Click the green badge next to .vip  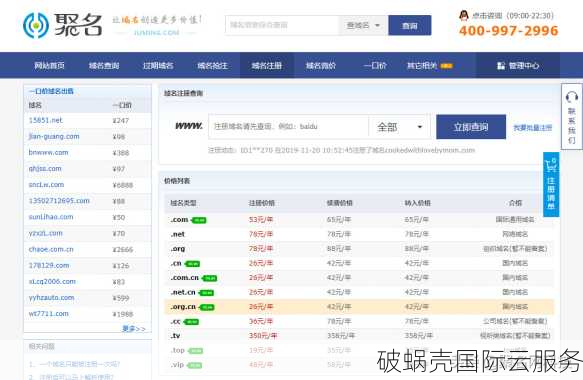[194, 365]
